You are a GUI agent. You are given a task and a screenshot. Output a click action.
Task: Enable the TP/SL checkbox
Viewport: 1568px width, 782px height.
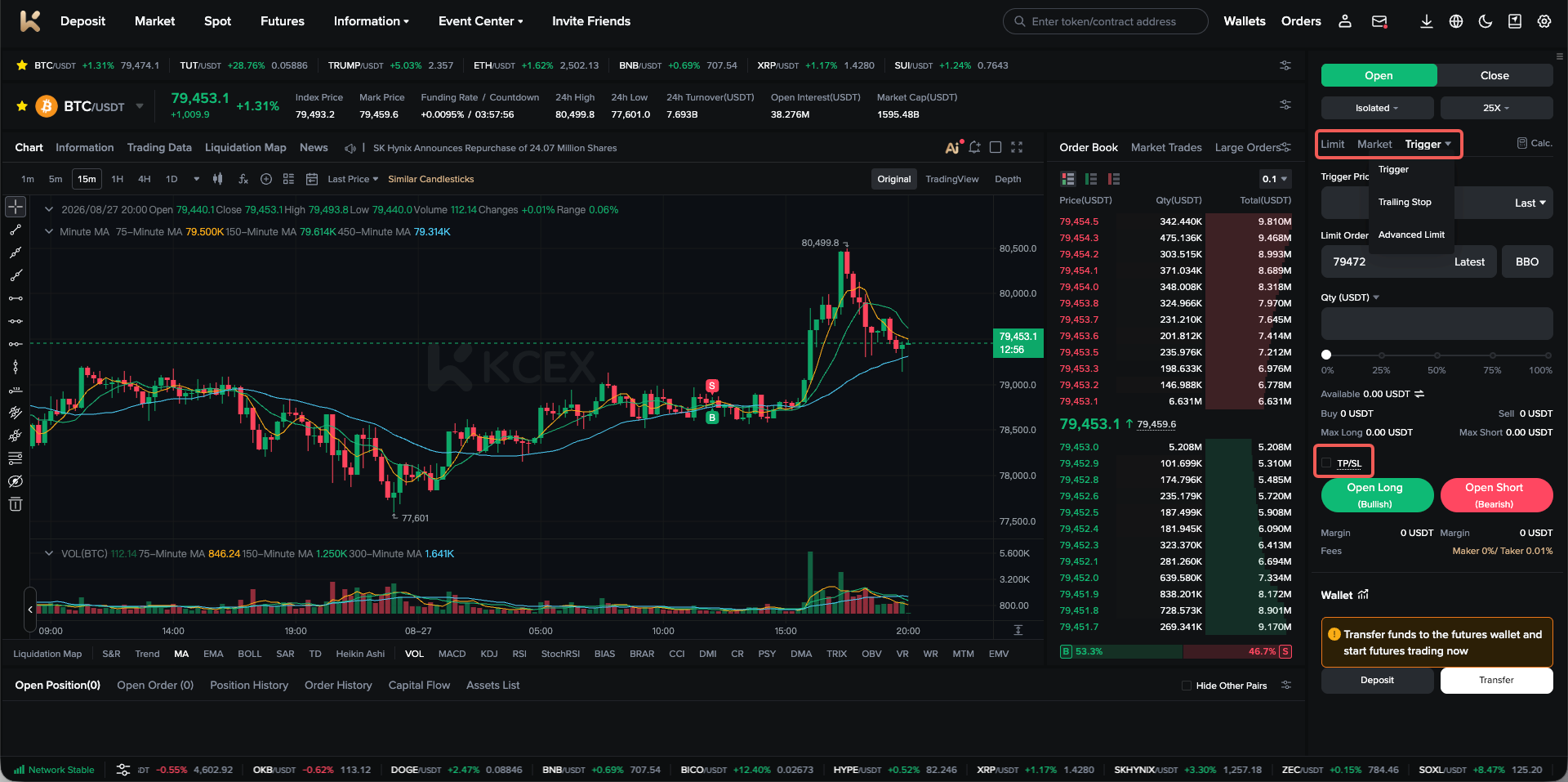pyautogui.click(x=1326, y=463)
